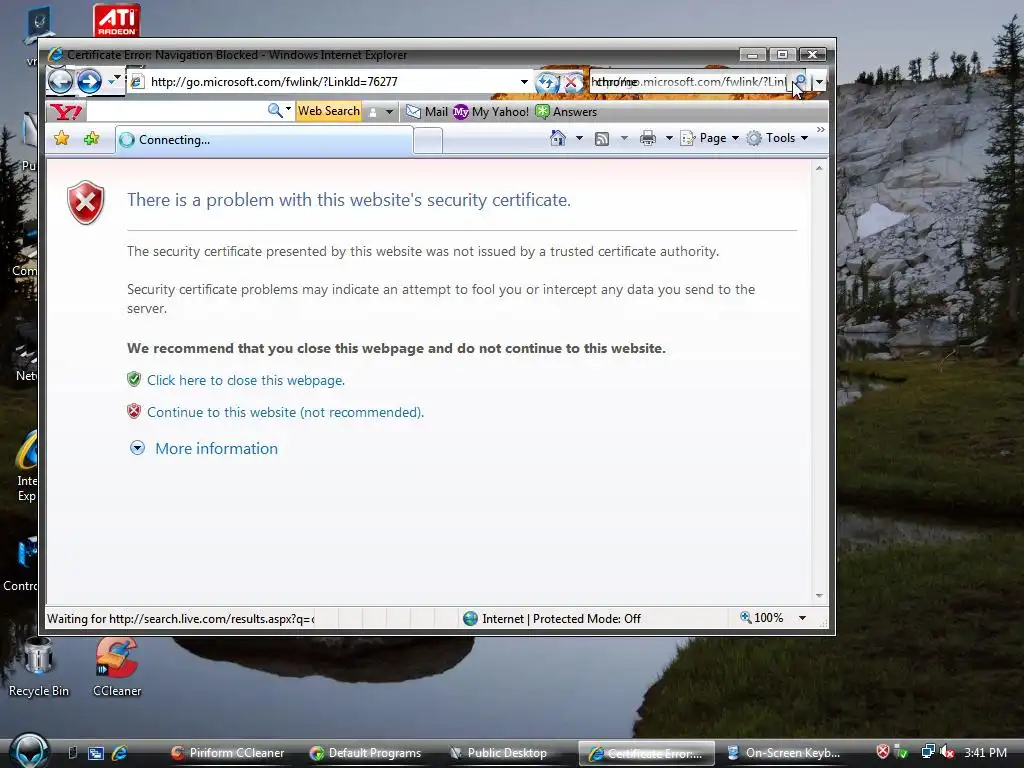Click the green shield icon beside close link
1024x768 pixels.
coord(134,379)
